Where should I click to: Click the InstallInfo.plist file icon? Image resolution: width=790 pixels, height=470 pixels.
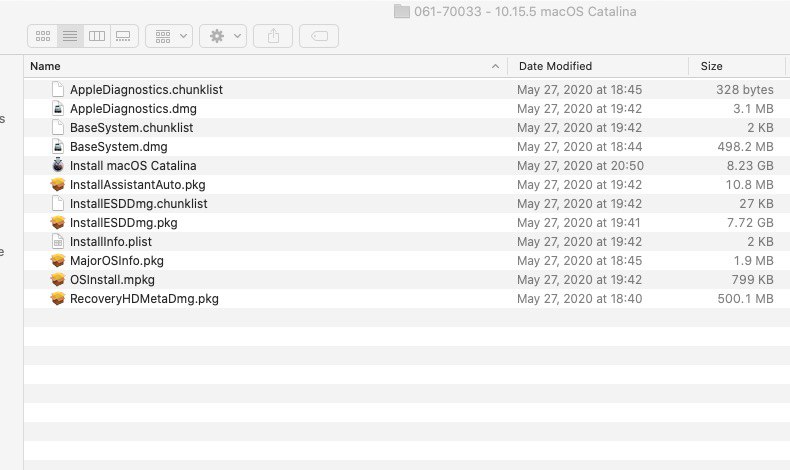pos(58,241)
